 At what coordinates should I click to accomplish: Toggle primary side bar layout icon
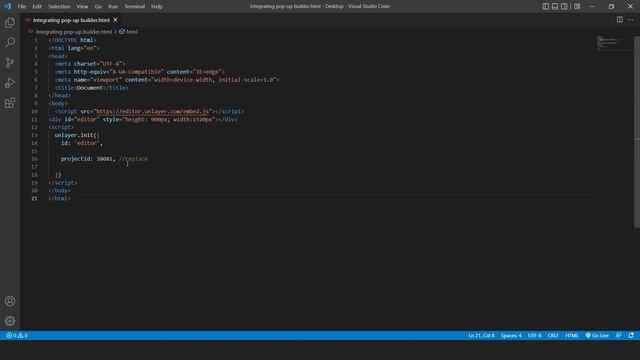coord(546,6)
